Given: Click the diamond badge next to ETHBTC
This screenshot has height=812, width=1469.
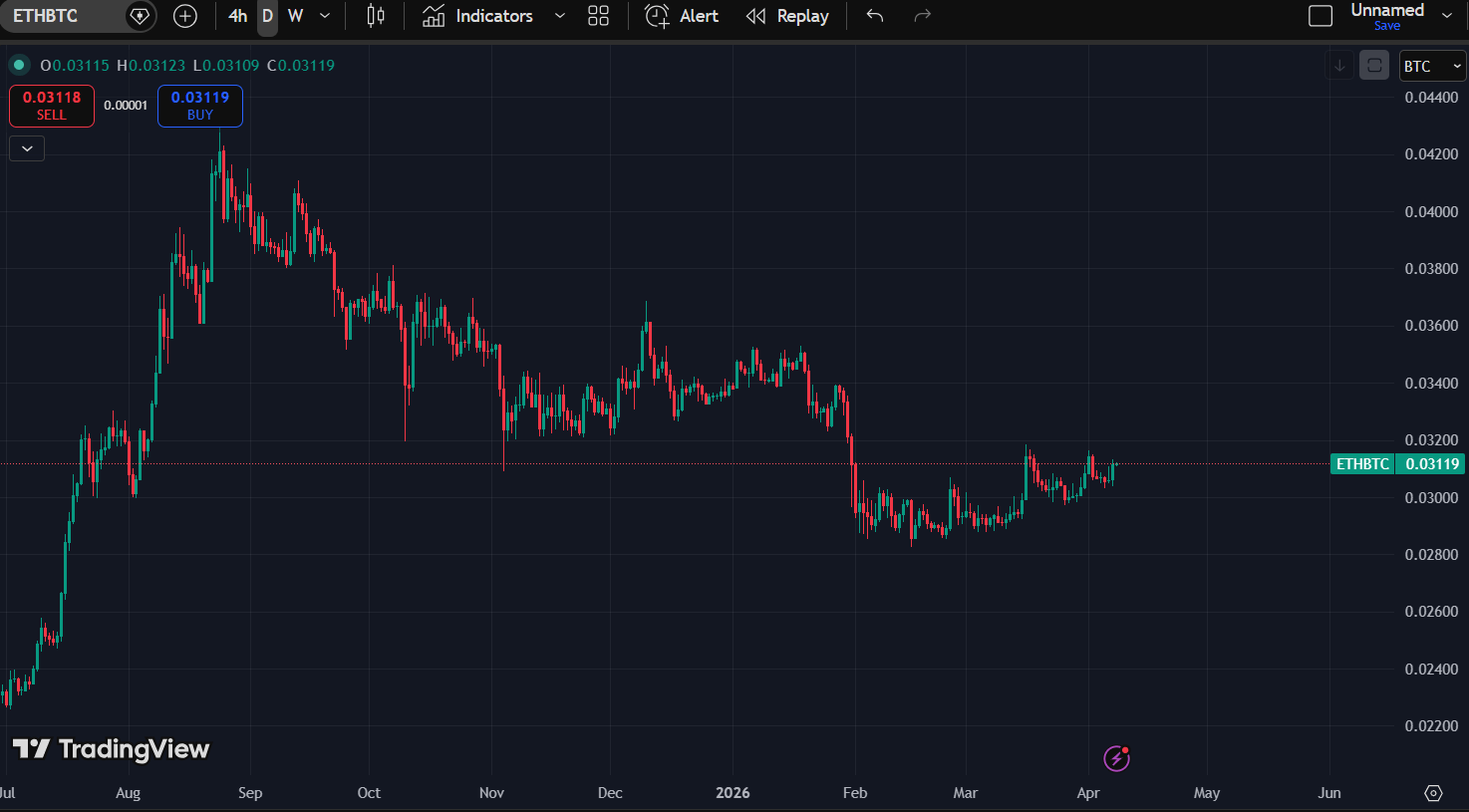Looking at the screenshot, I should 140,16.
